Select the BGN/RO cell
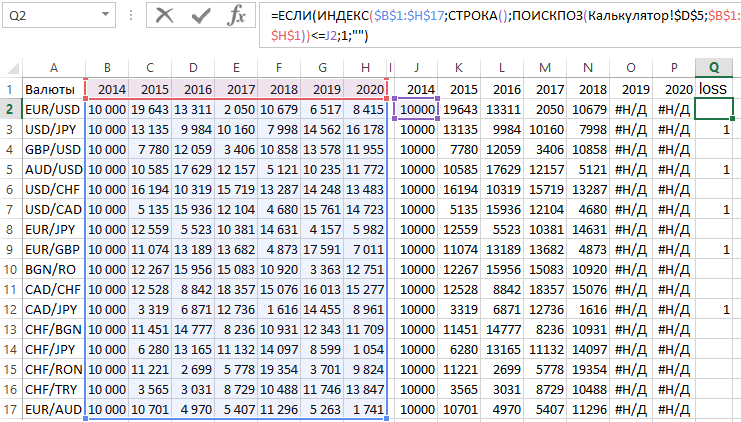 point(54,269)
